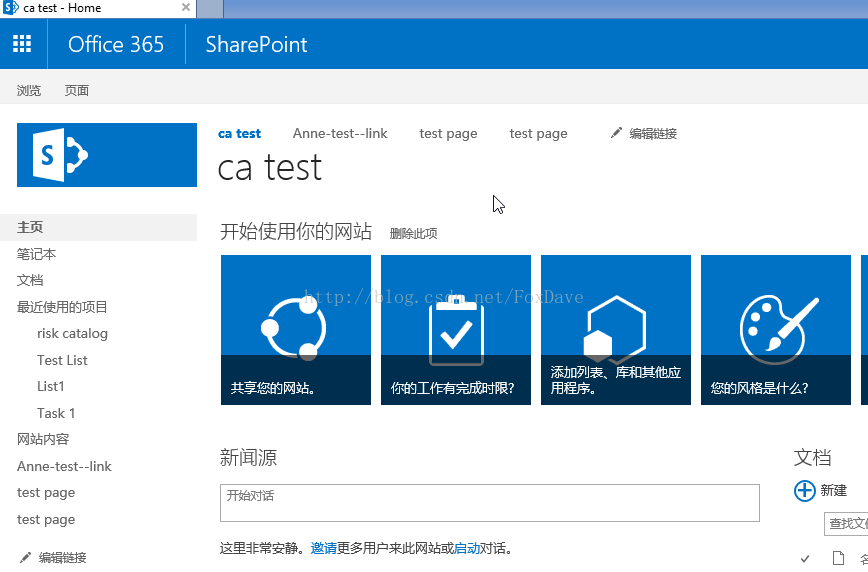Image resolution: width=868 pixels, height=572 pixels.
Task: Click the 开始使用你的网站 heading
Action: (296, 231)
